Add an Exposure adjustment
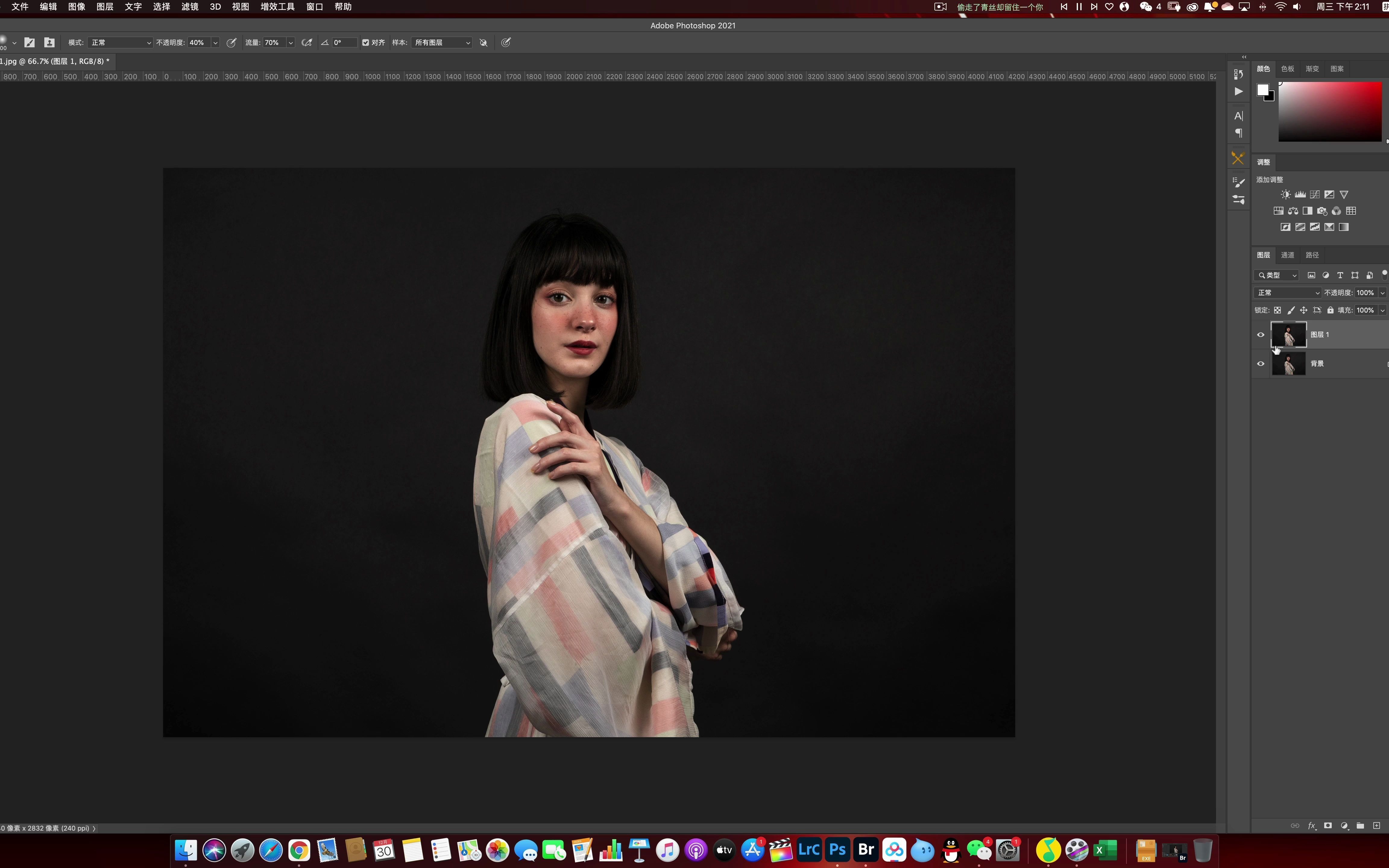Screen dimensions: 1389x868 click(1329, 195)
